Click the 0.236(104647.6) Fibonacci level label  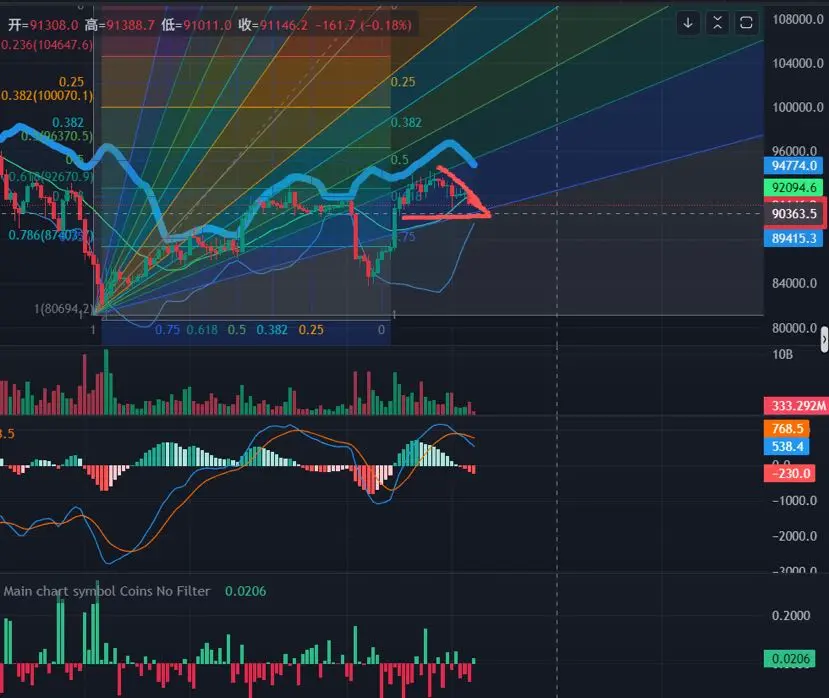(x=47, y=45)
